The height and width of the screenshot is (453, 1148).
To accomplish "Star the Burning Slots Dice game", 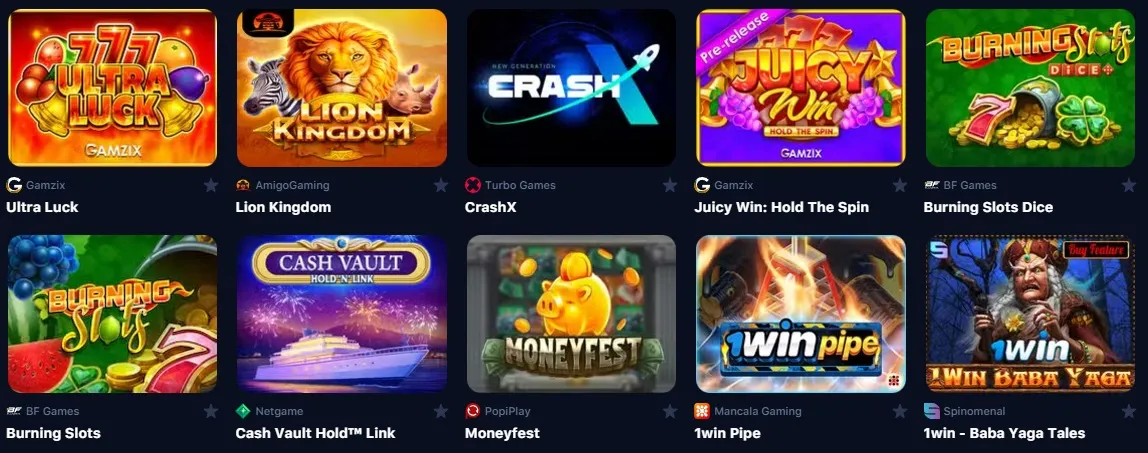I will click(x=1129, y=185).
